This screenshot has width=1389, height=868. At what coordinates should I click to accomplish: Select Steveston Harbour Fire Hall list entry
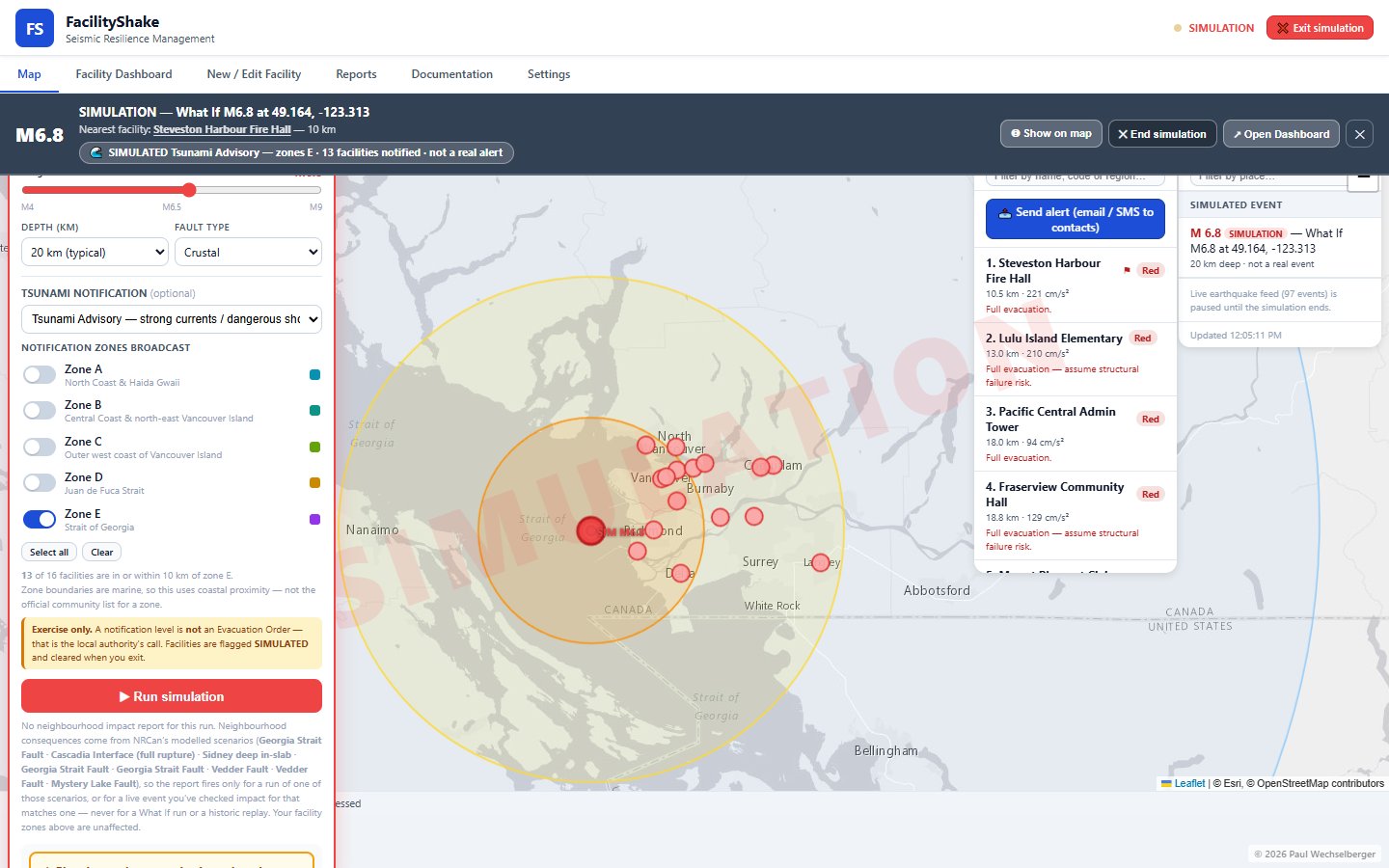pyautogui.click(x=1076, y=285)
